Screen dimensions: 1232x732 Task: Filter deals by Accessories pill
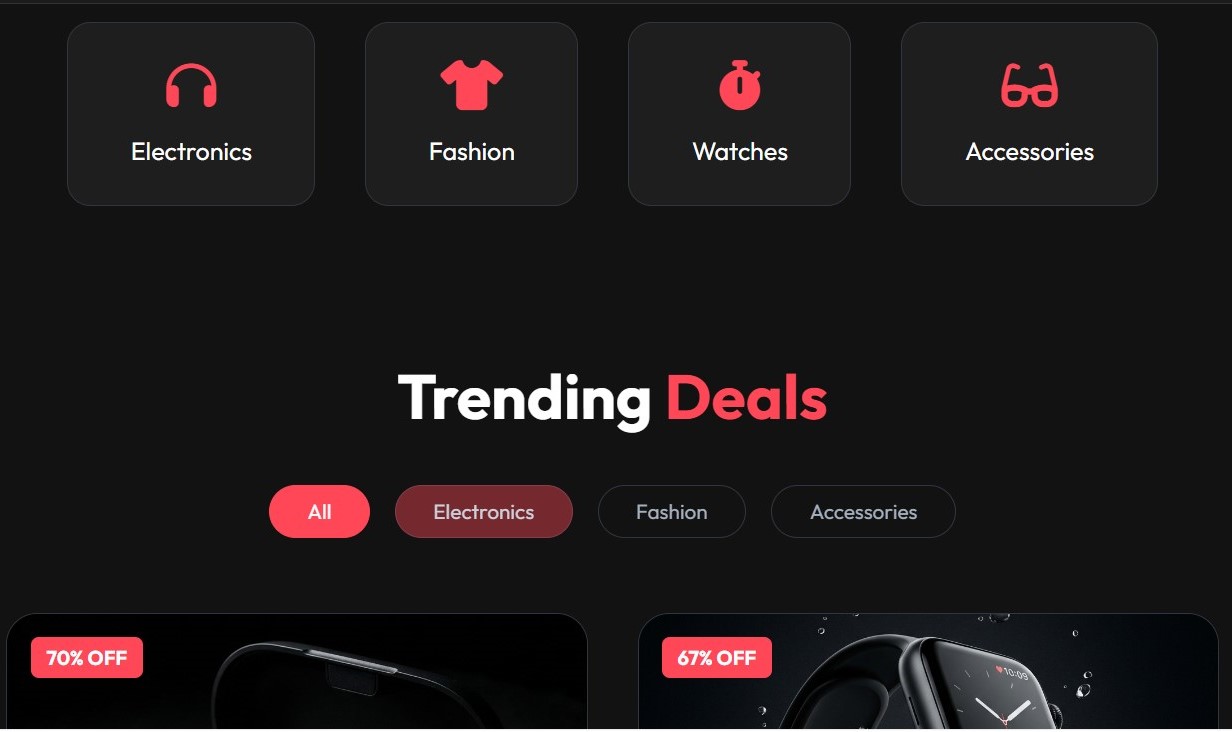pyautogui.click(x=863, y=512)
